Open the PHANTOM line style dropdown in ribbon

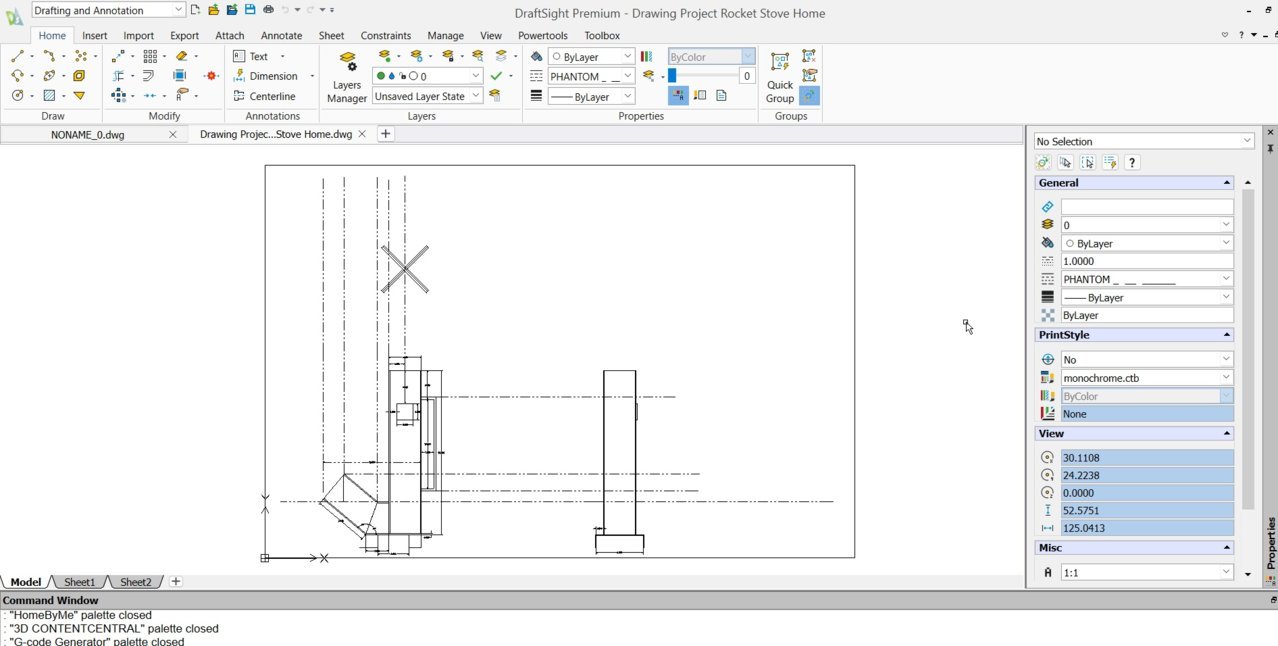pos(591,76)
